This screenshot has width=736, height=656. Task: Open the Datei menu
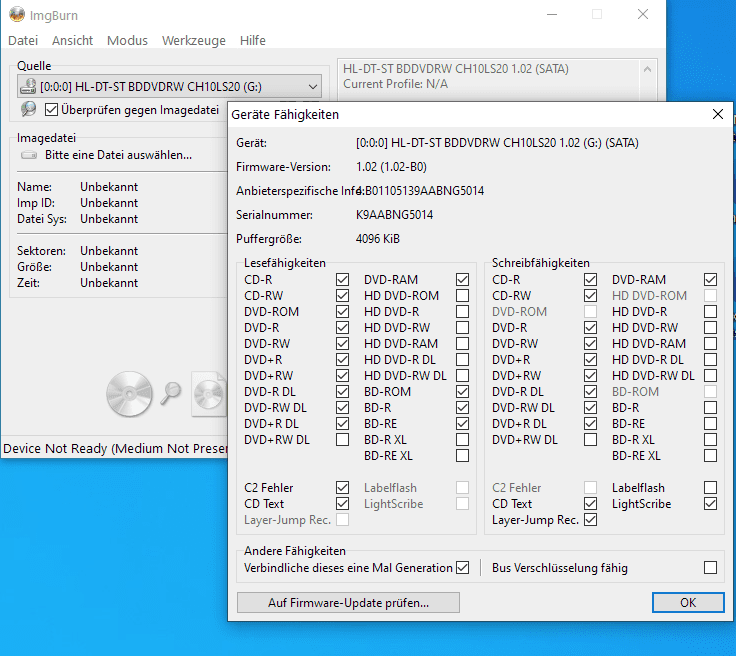23,40
